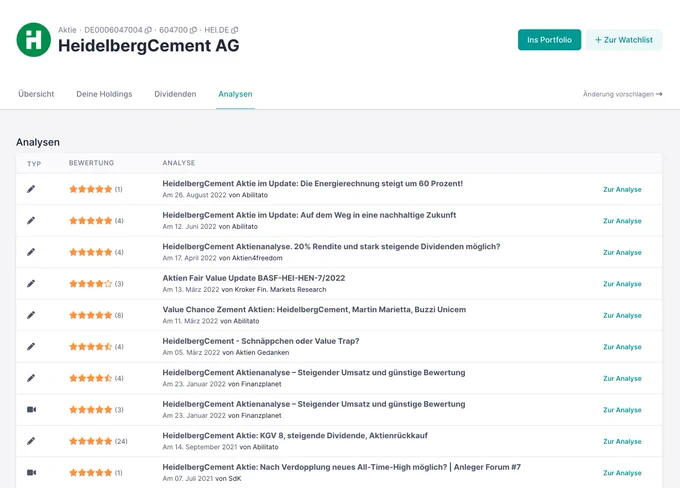Viewport: 680px width, 488px height.
Task: Open the Dividenden tab
Action: (x=175, y=94)
